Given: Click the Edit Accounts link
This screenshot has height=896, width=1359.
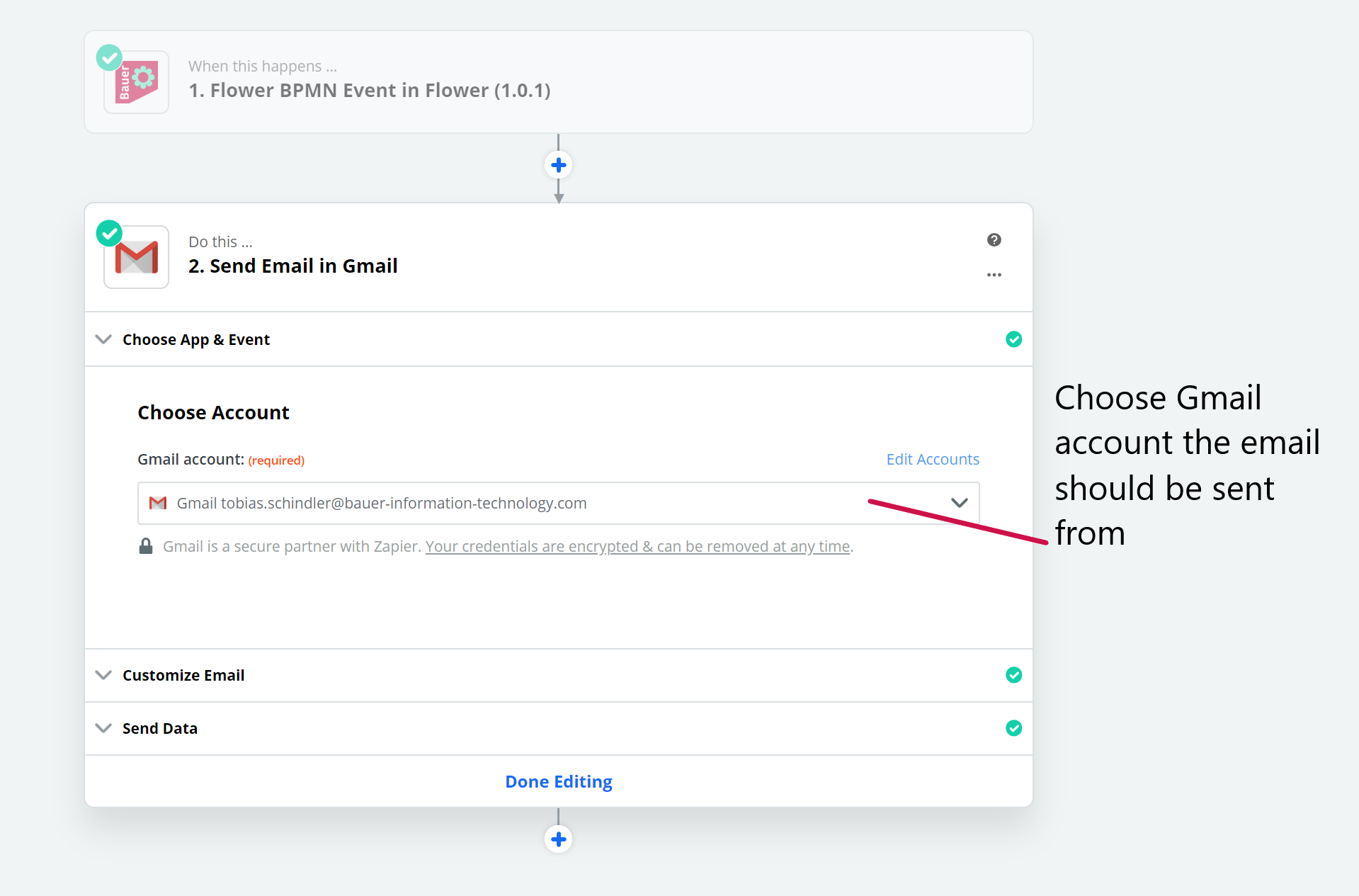Looking at the screenshot, I should (933, 459).
